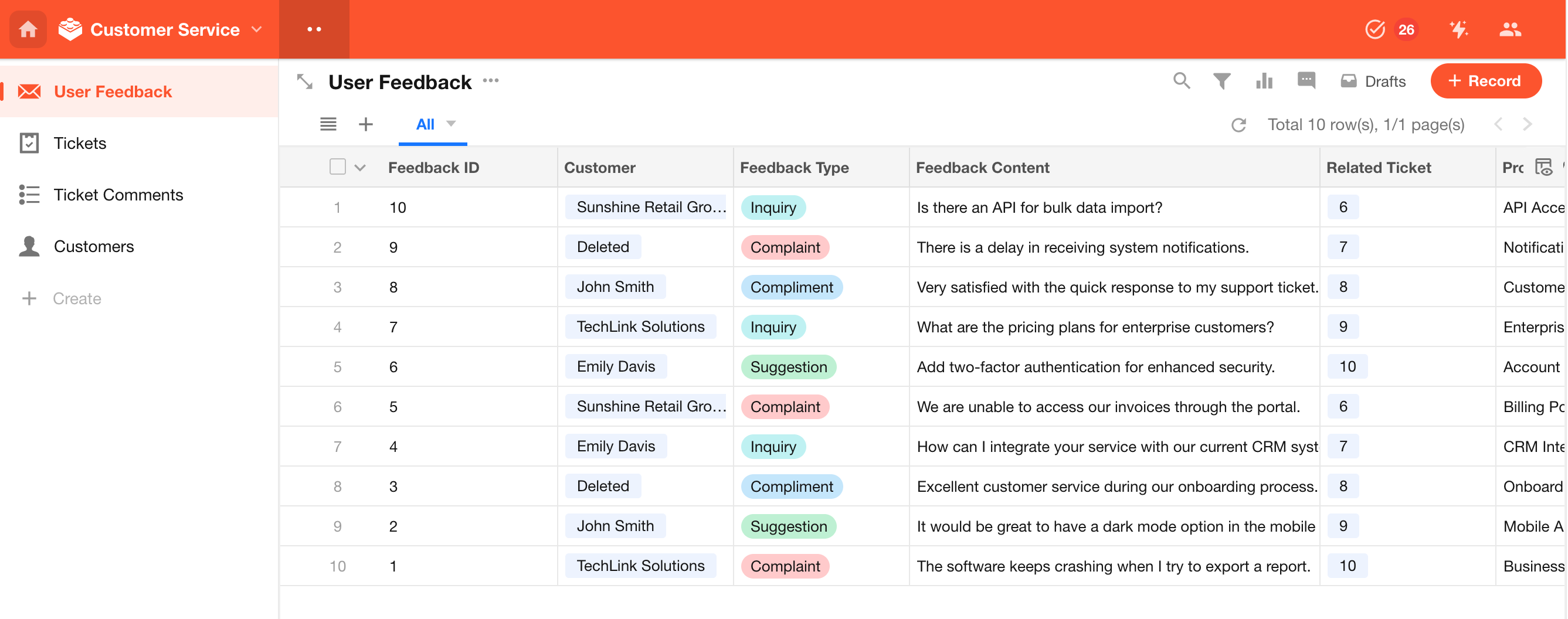Click the expand arrows beside User Feedback
The image size is (1568, 619).
(x=304, y=81)
